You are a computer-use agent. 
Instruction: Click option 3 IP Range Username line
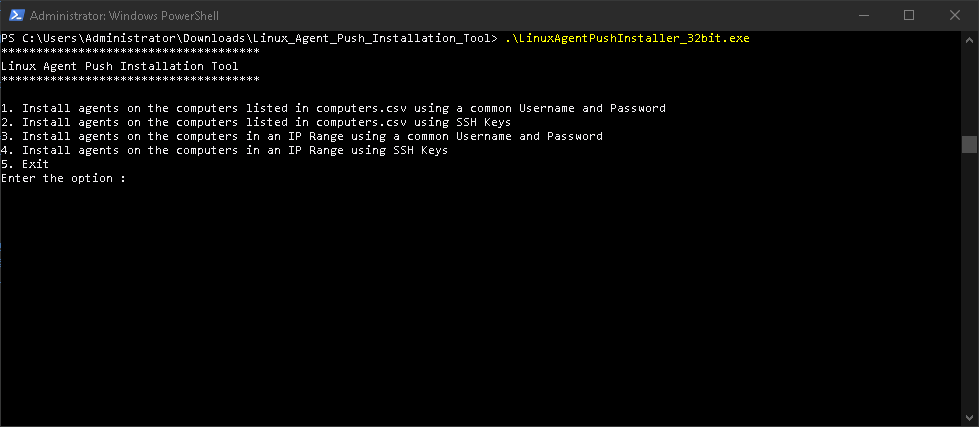pos(302,136)
